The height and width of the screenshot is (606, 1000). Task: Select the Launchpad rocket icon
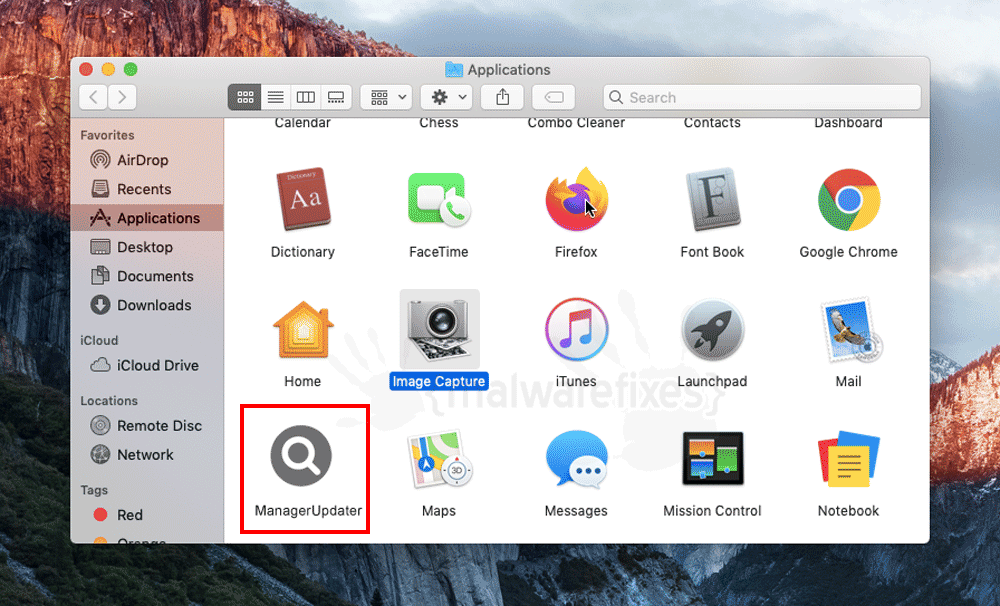coord(712,329)
